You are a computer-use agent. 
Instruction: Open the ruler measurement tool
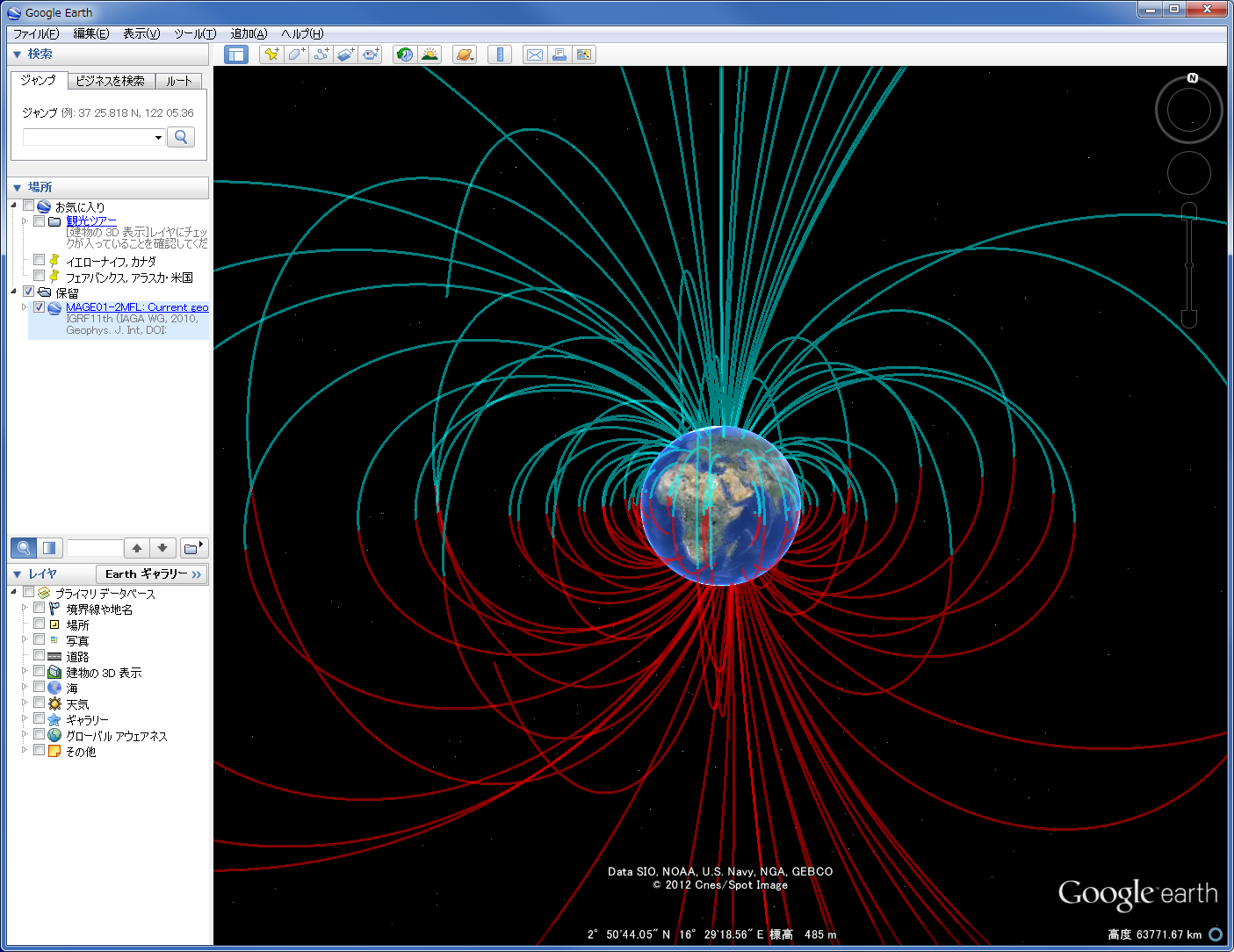(x=500, y=54)
